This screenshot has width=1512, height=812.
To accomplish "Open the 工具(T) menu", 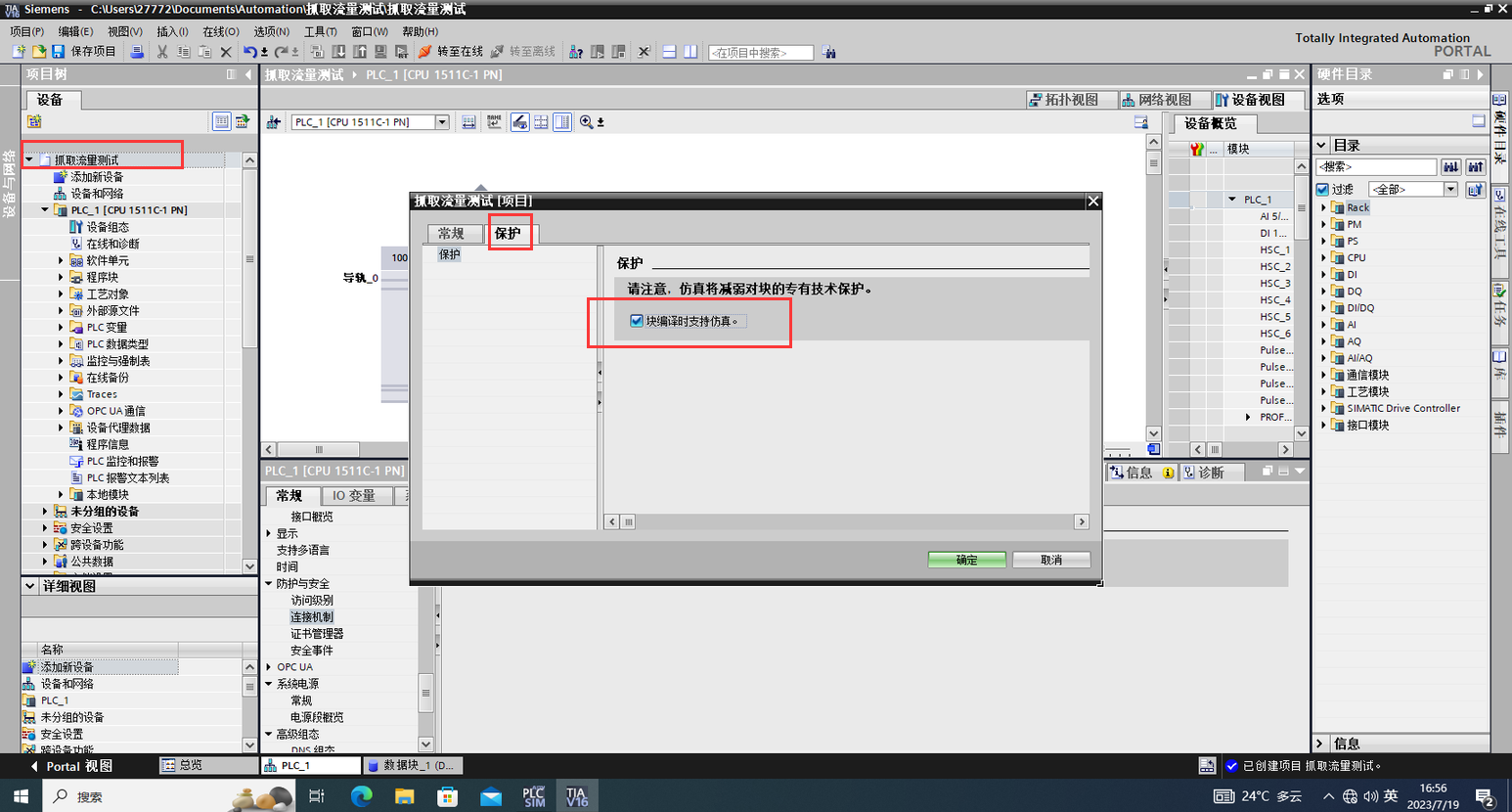I will tap(320, 31).
